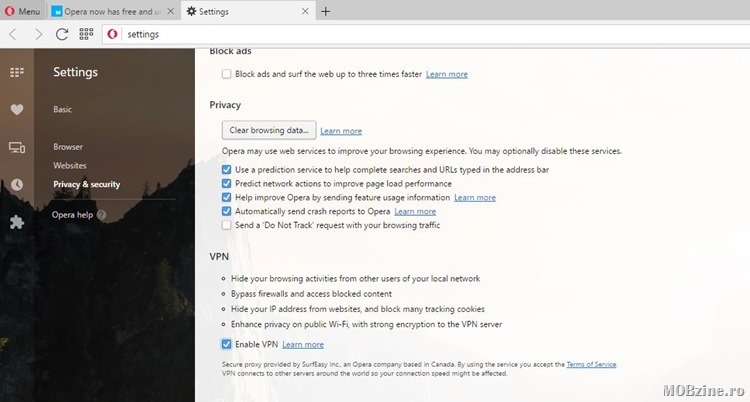750x402 pixels.
Task: Toggle Enable VPN checkbox
Action: coord(226,344)
